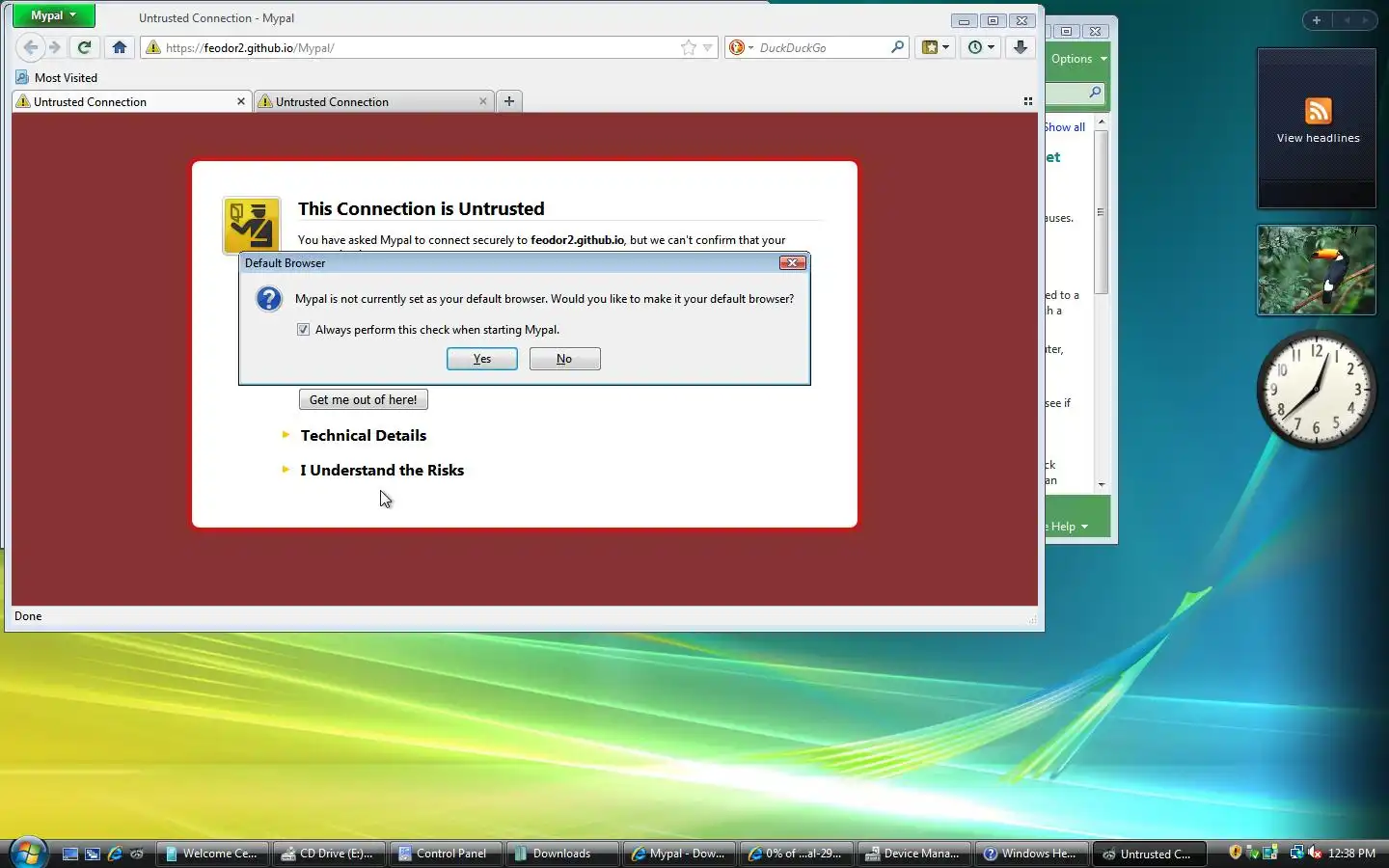1389x868 pixels.
Task: Click the muted volume tray icon
Action: pos(1314,853)
